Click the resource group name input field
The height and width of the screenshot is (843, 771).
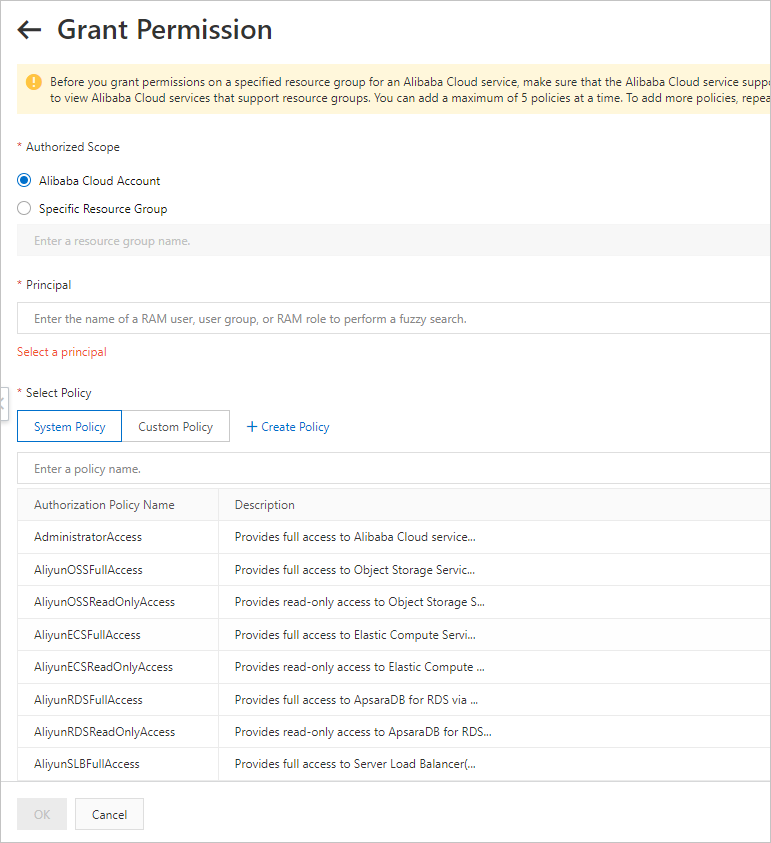point(394,240)
